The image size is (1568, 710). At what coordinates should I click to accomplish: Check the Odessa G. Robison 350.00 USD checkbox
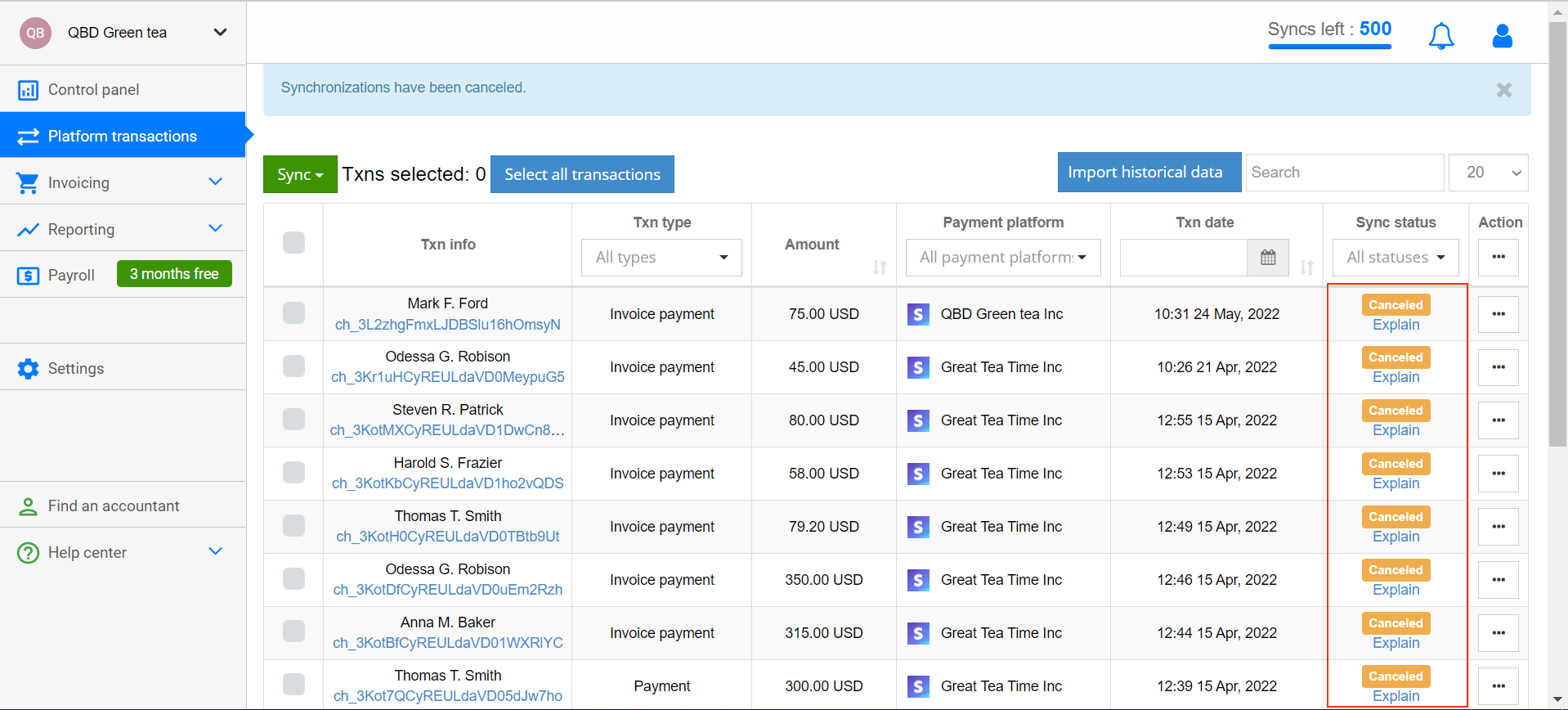pos(293,578)
